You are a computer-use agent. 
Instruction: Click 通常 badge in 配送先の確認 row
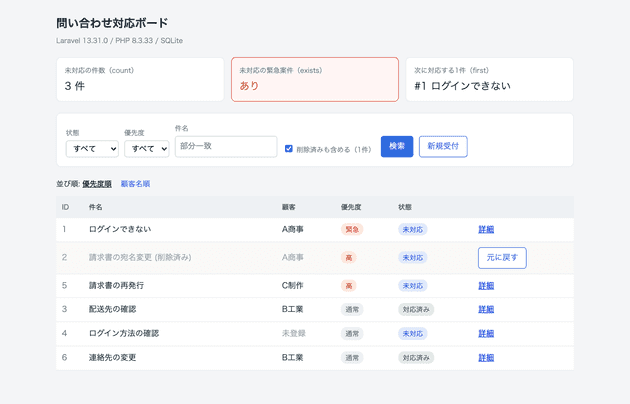pos(352,309)
